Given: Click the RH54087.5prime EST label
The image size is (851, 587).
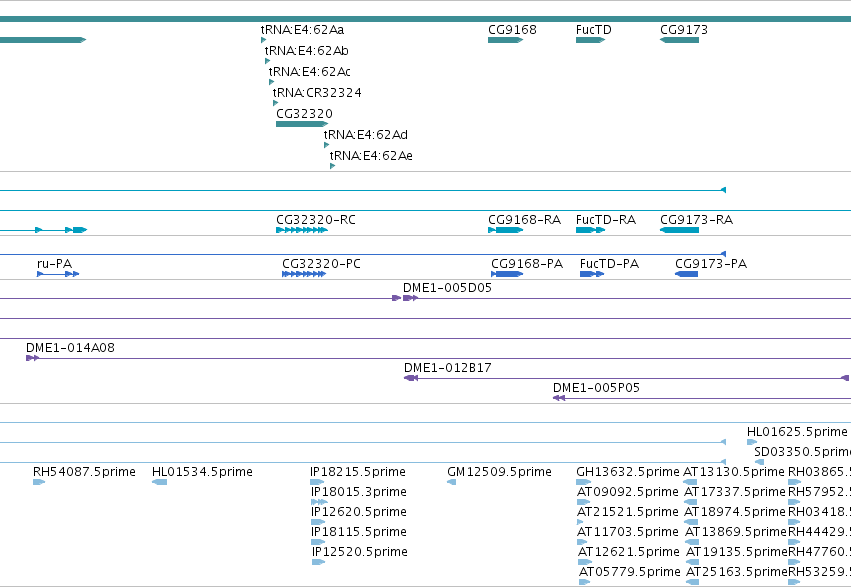Looking at the screenshot, I should click(84, 472).
